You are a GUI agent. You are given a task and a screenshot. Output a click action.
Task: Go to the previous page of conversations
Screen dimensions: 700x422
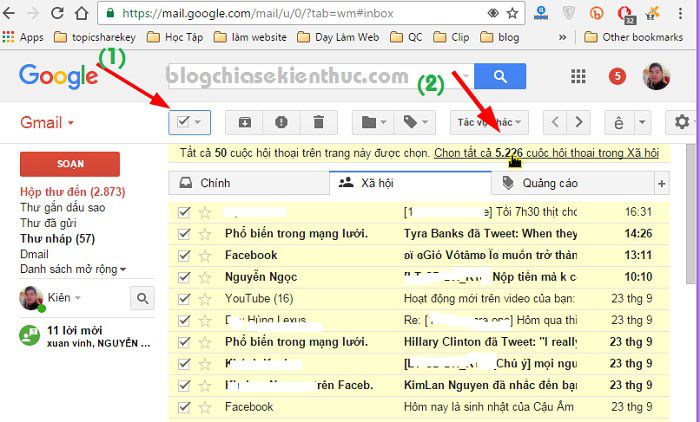click(x=555, y=122)
